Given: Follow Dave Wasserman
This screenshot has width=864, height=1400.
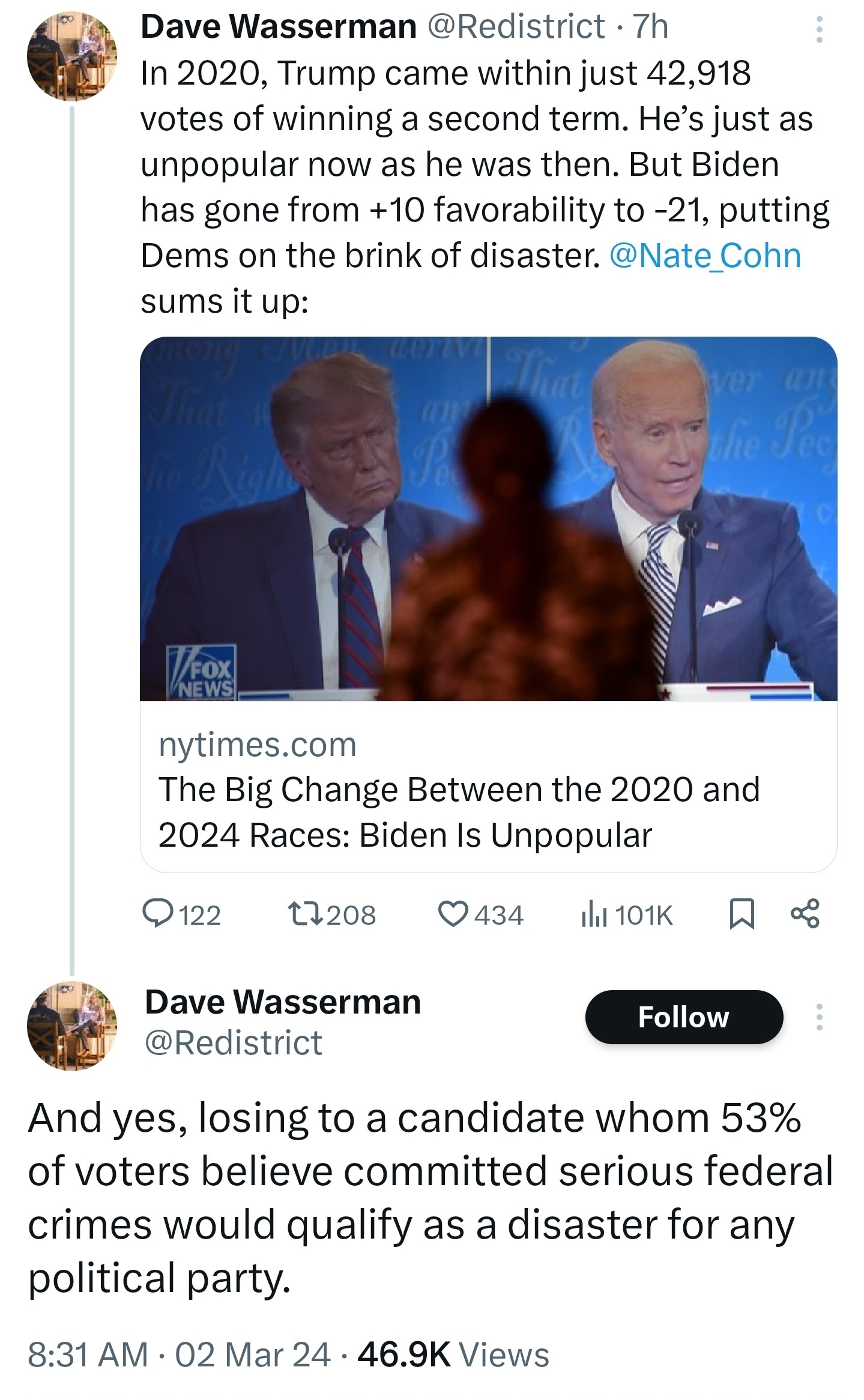Looking at the screenshot, I should 683,1017.
